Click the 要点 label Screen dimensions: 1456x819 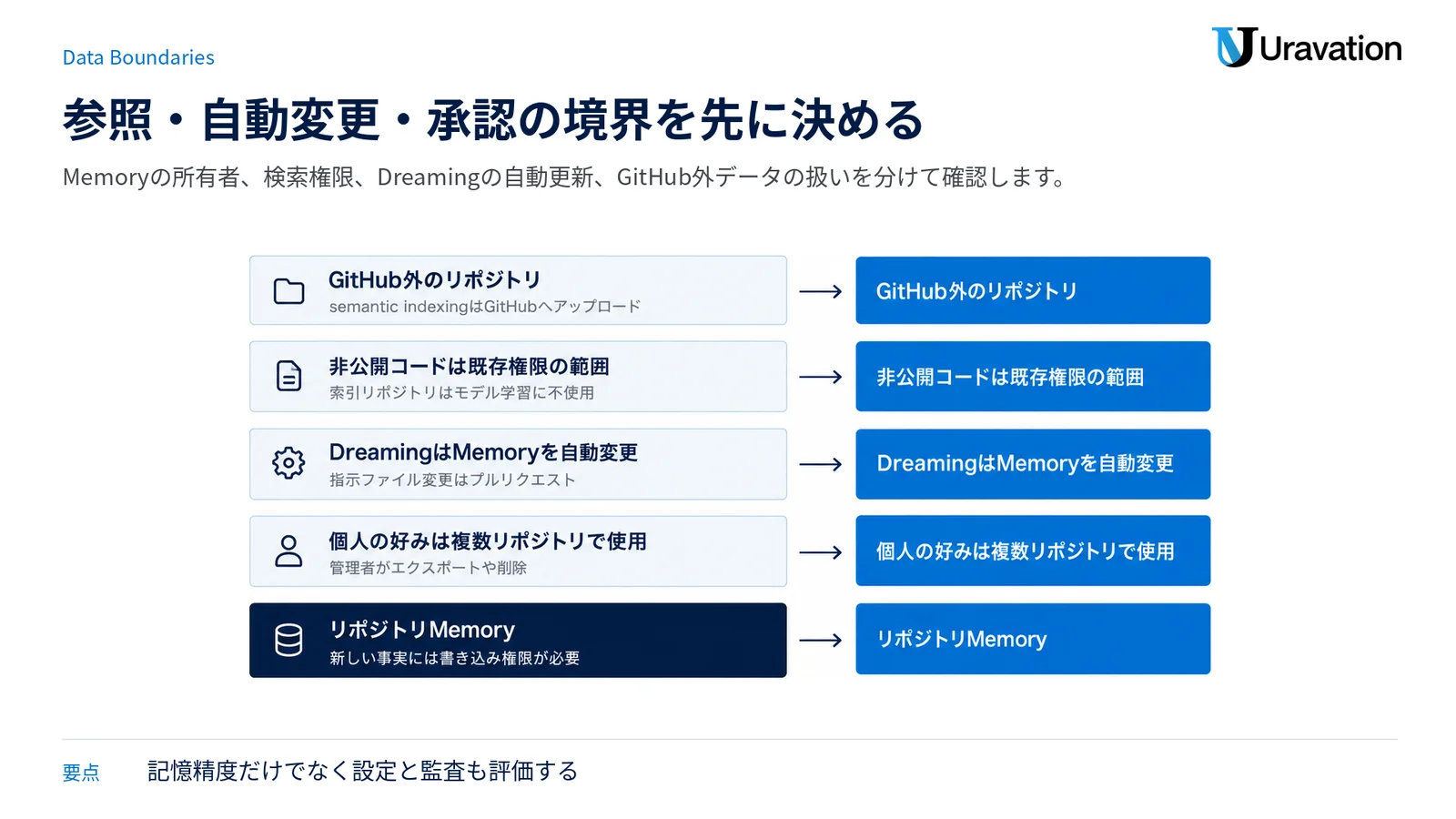(81, 773)
